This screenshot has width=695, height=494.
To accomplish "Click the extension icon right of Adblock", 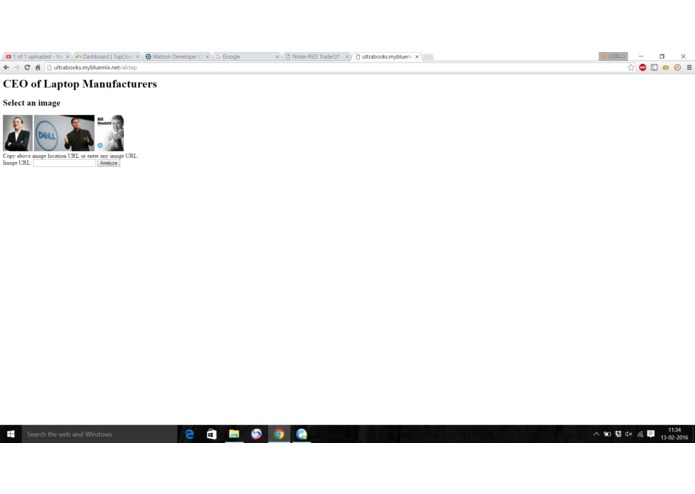I will [x=654, y=67].
